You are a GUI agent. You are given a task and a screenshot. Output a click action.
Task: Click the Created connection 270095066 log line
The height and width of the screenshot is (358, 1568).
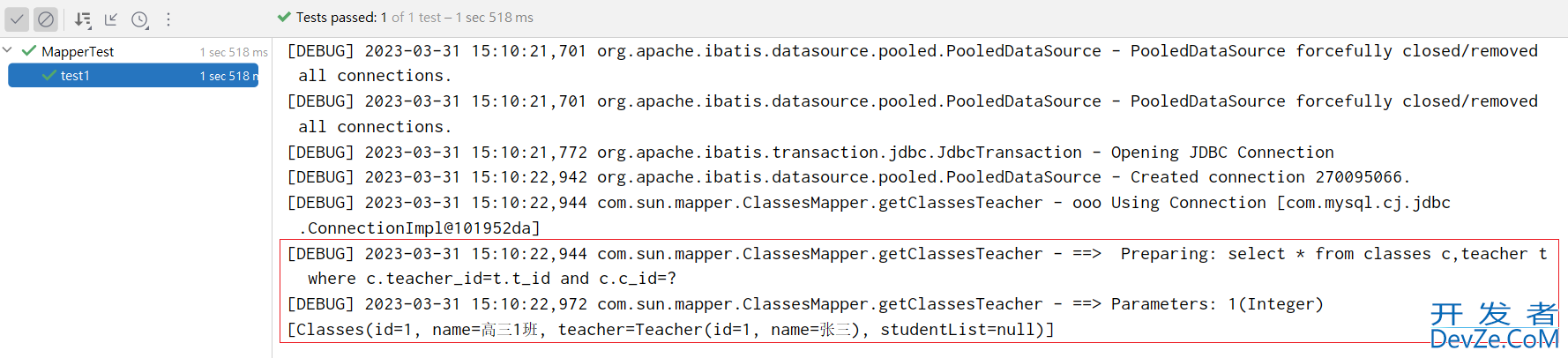pyautogui.click(x=848, y=177)
